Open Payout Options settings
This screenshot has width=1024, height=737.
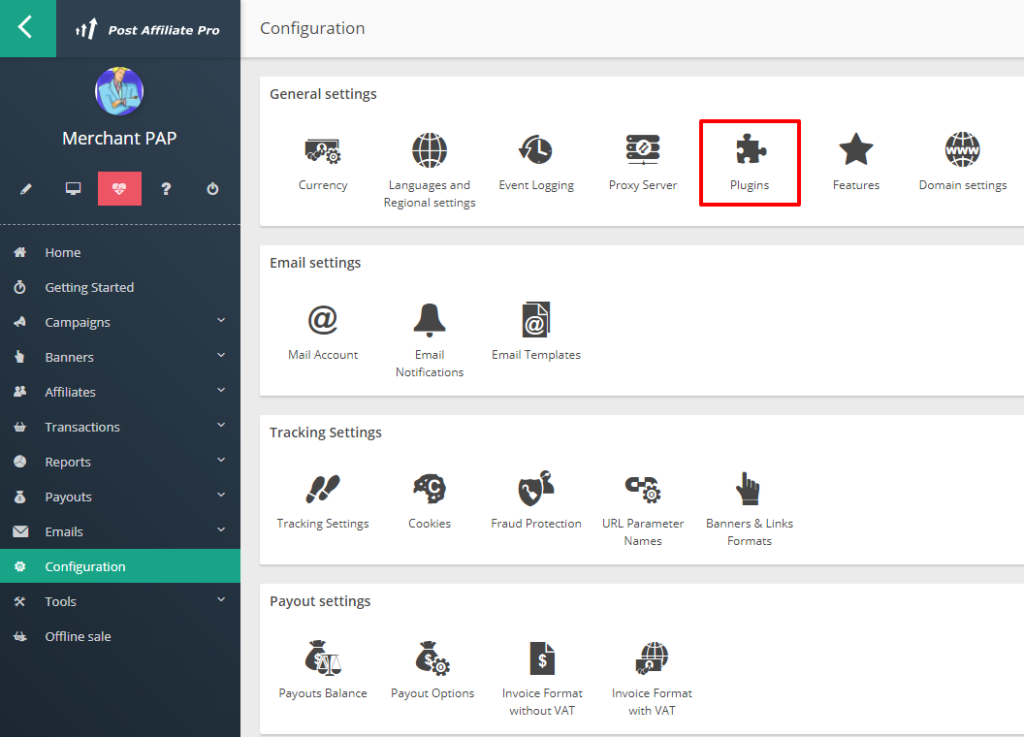(432, 659)
